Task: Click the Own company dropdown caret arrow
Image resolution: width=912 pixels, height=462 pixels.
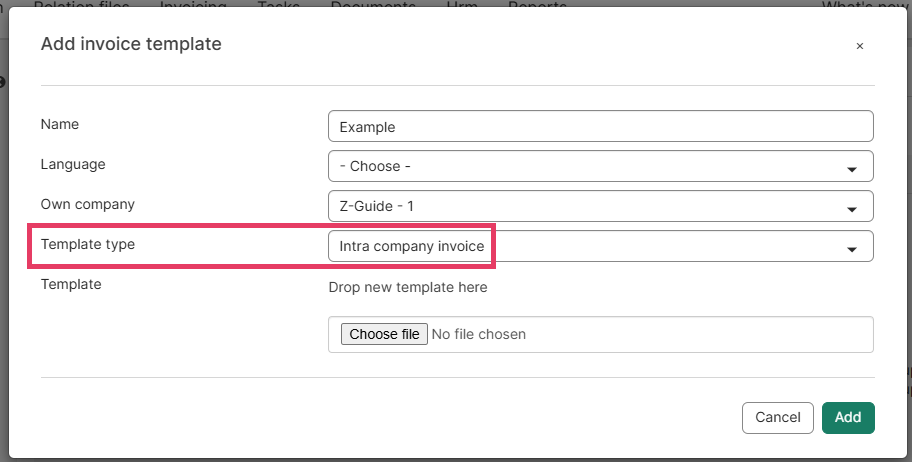Action: 852,209
